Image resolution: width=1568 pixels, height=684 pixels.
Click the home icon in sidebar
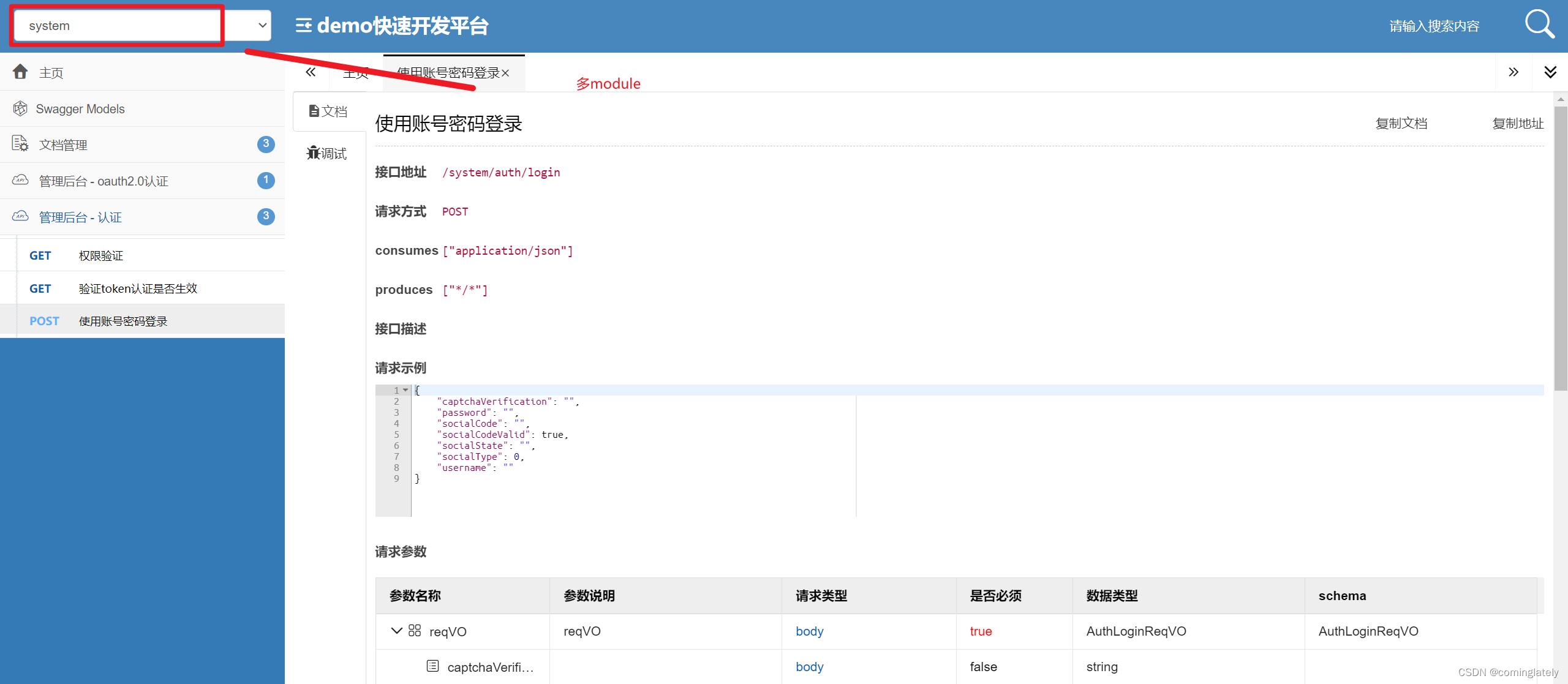coord(20,72)
